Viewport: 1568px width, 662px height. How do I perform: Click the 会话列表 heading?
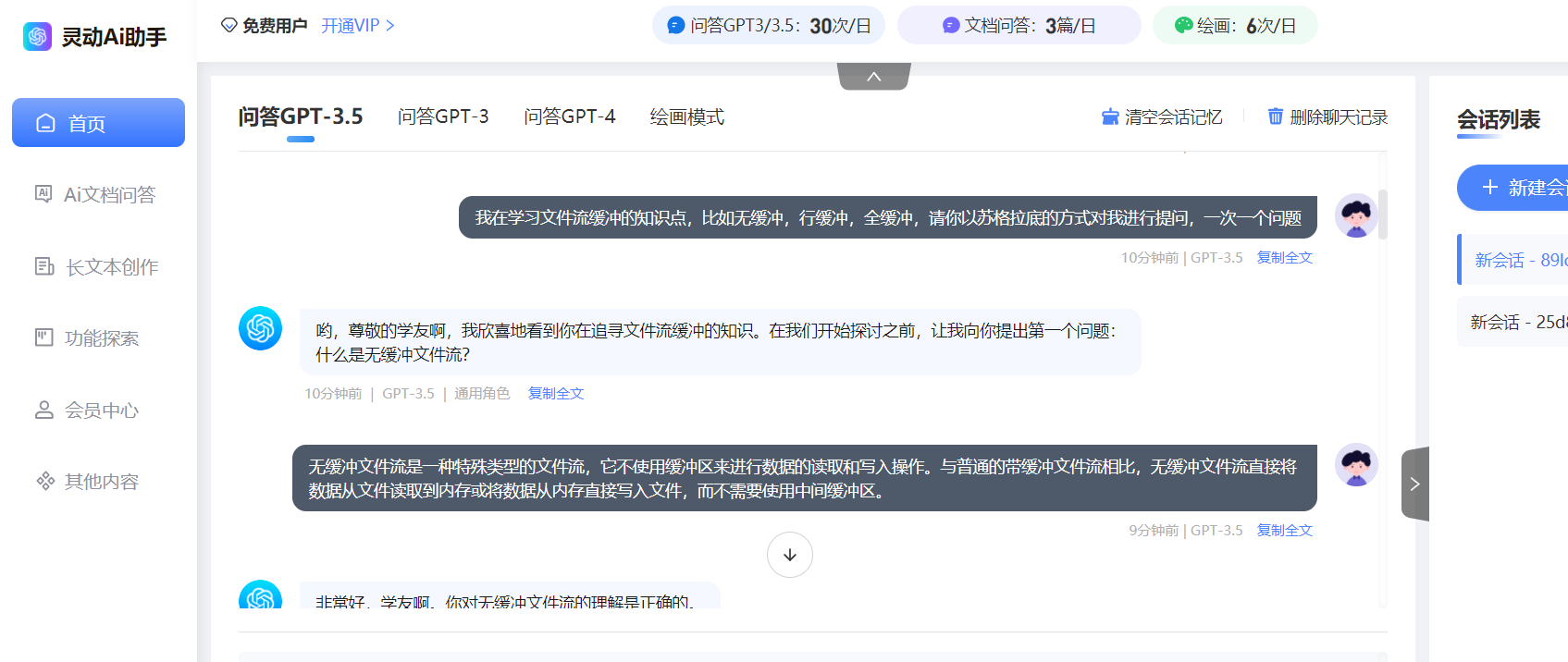(x=1499, y=119)
